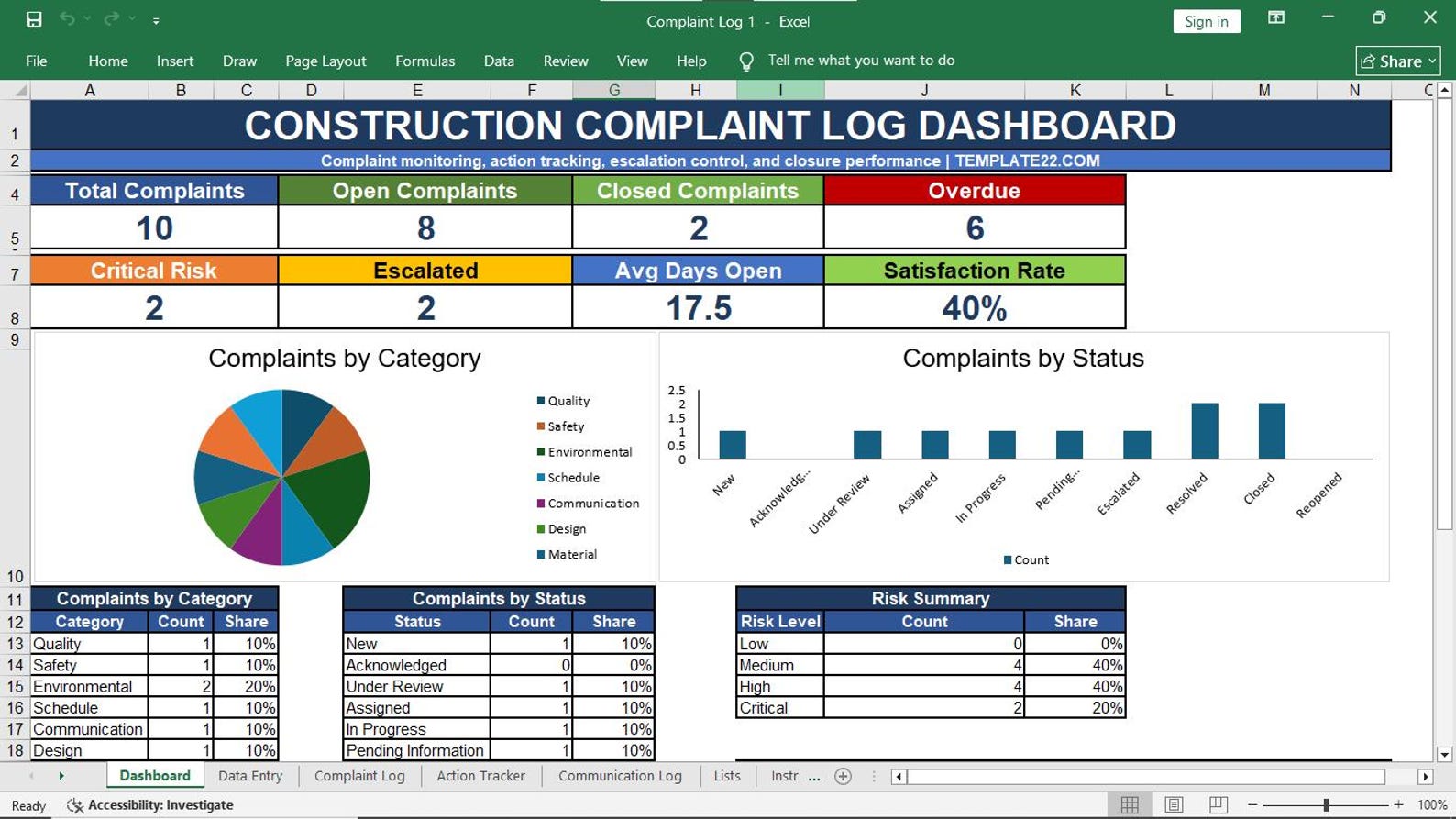Select the Total Complaints value 10

pyautogui.click(x=154, y=227)
